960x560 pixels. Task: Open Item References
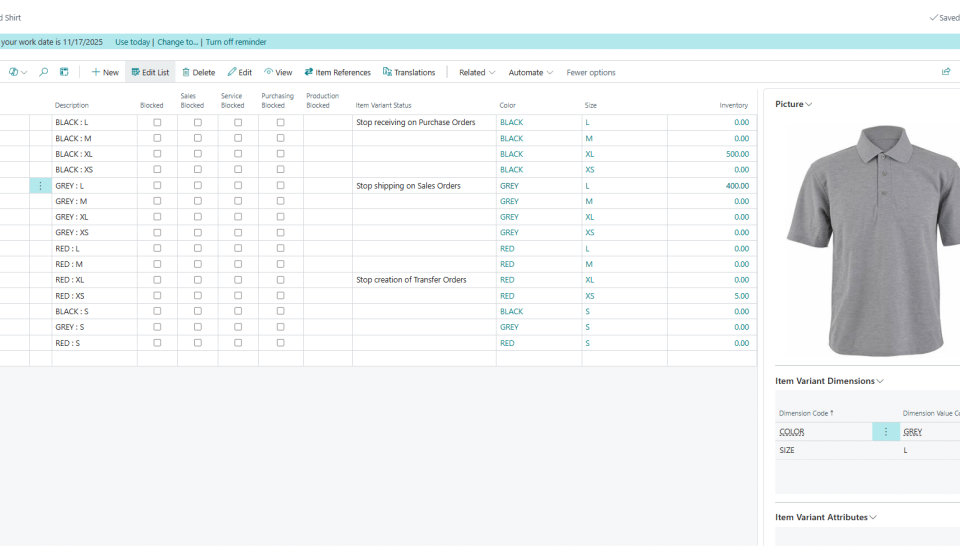tap(337, 72)
